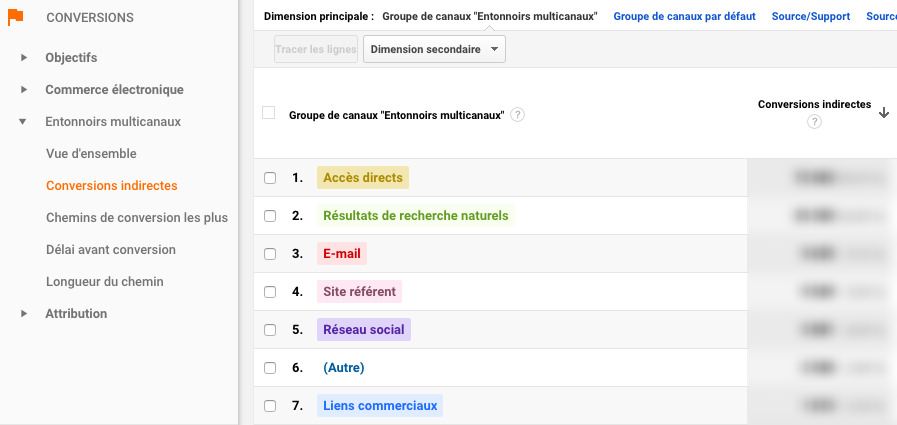Toggle the select-all header checkbox
897x425 pixels.
(268, 113)
